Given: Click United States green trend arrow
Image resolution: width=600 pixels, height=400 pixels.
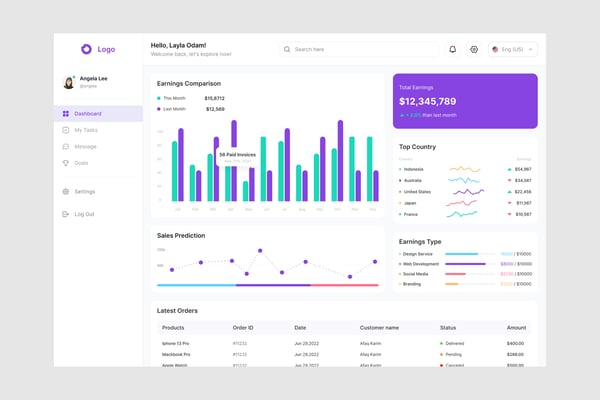Looking at the screenshot, I should coord(509,192).
